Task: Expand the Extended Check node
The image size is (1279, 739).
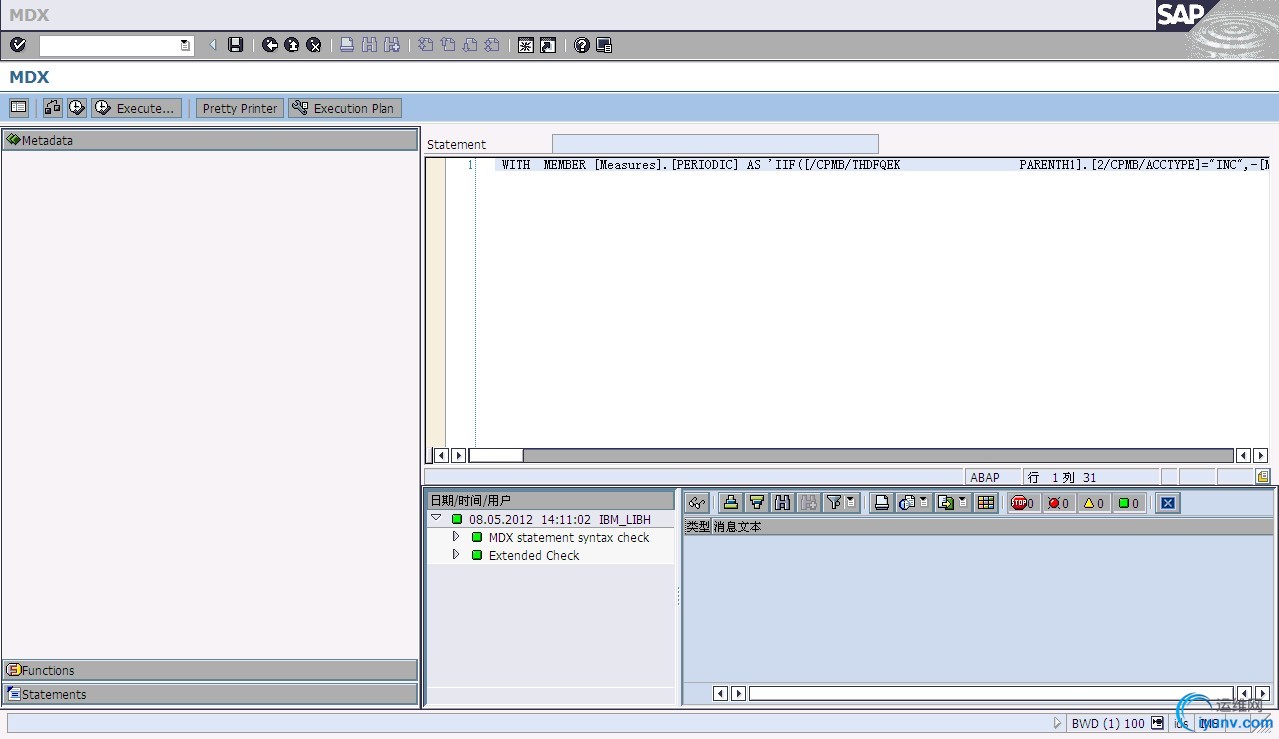Action: tap(456, 555)
